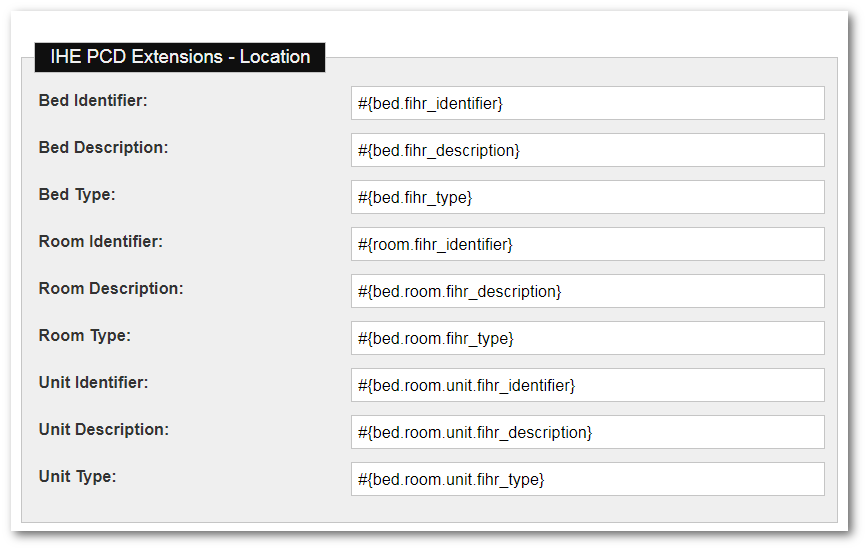Viewport: 867px width, 550px height.
Task: Click the "Unit Type:" label
Action: 77,476
